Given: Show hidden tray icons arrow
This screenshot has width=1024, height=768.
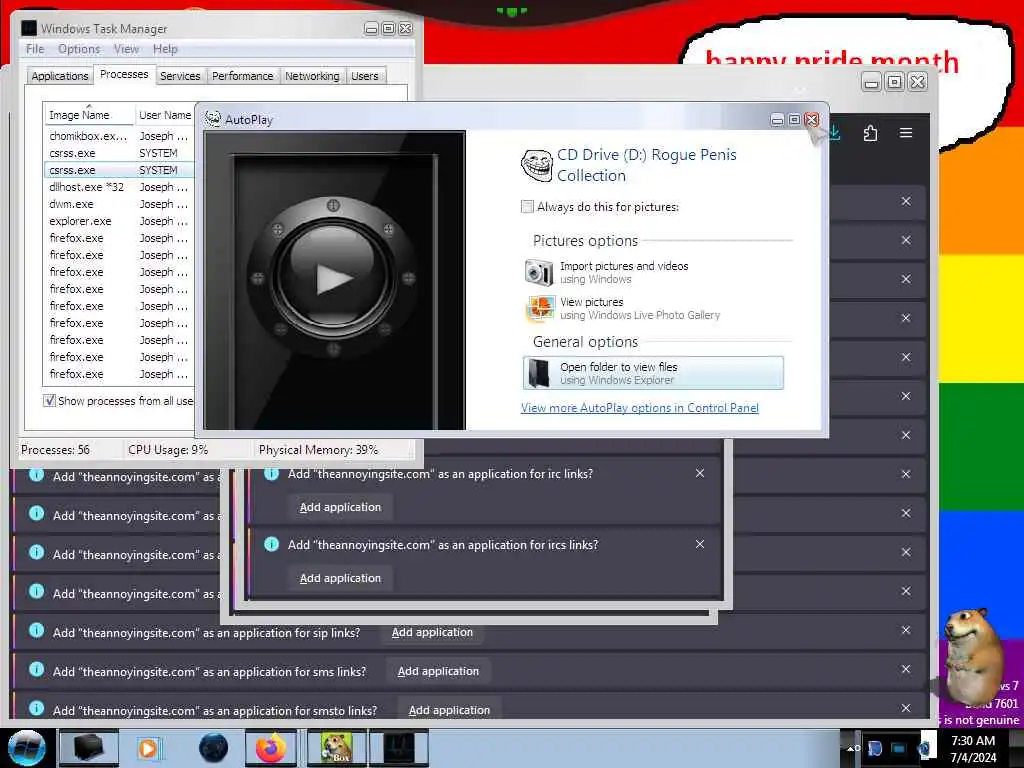Looking at the screenshot, I should [x=852, y=748].
